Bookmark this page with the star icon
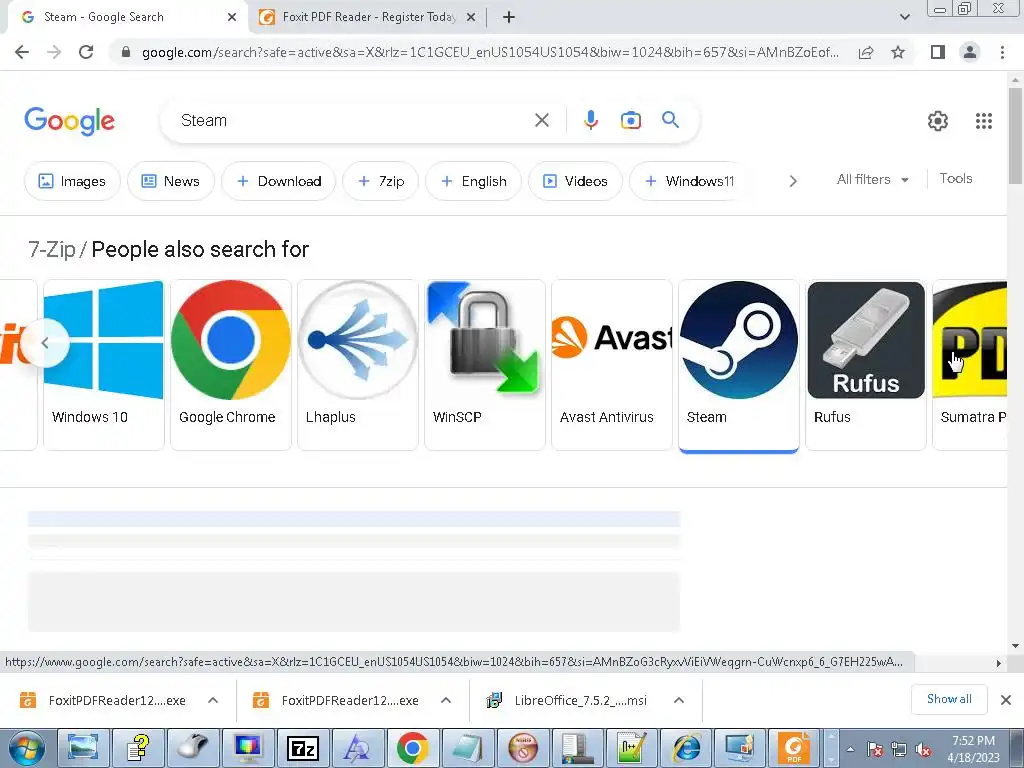The height and width of the screenshot is (768, 1024). pos(898,52)
